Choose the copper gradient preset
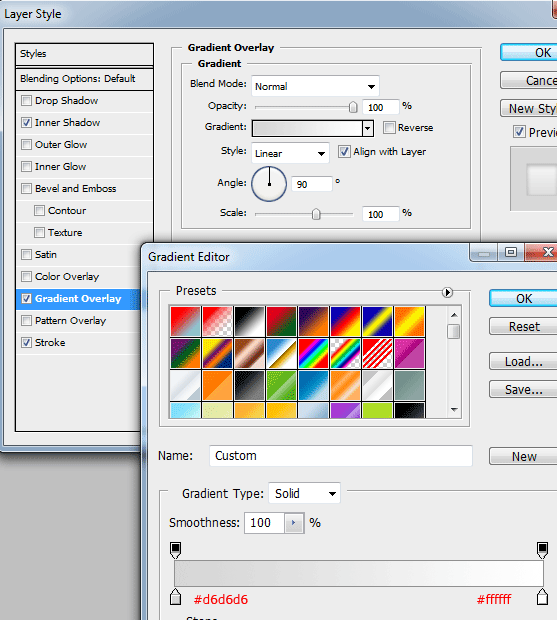The width and height of the screenshot is (557, 620). point(249,353)
